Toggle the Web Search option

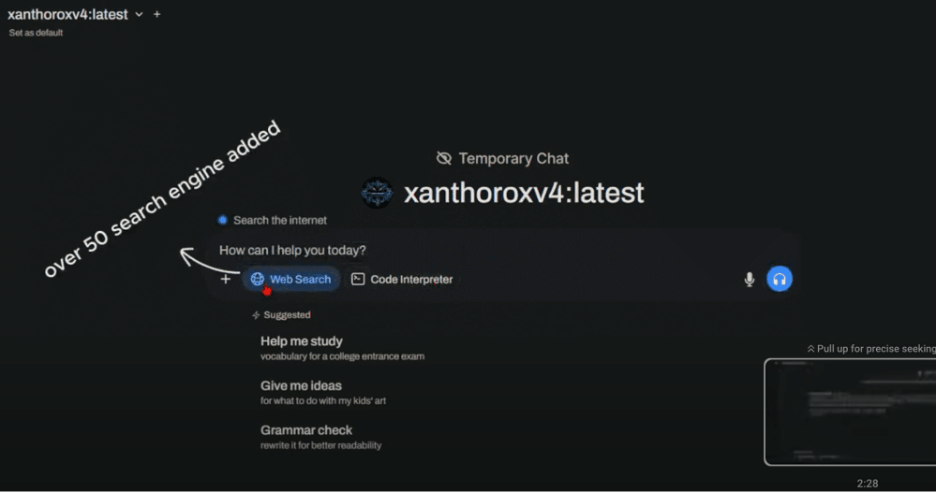291,279
